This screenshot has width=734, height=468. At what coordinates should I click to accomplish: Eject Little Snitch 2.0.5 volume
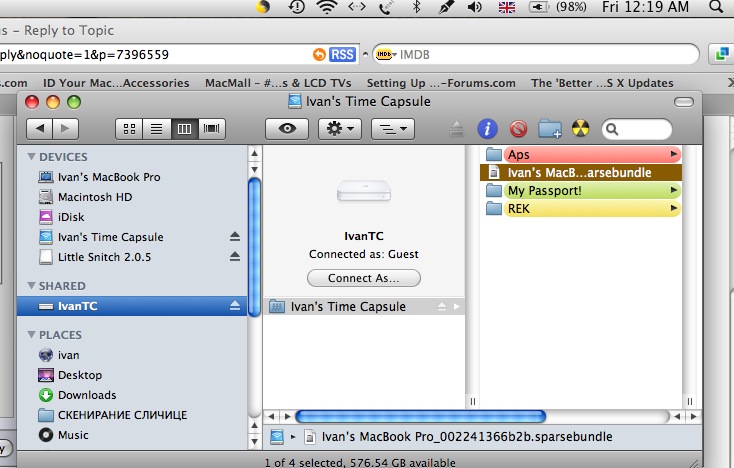tap(235, 256)
